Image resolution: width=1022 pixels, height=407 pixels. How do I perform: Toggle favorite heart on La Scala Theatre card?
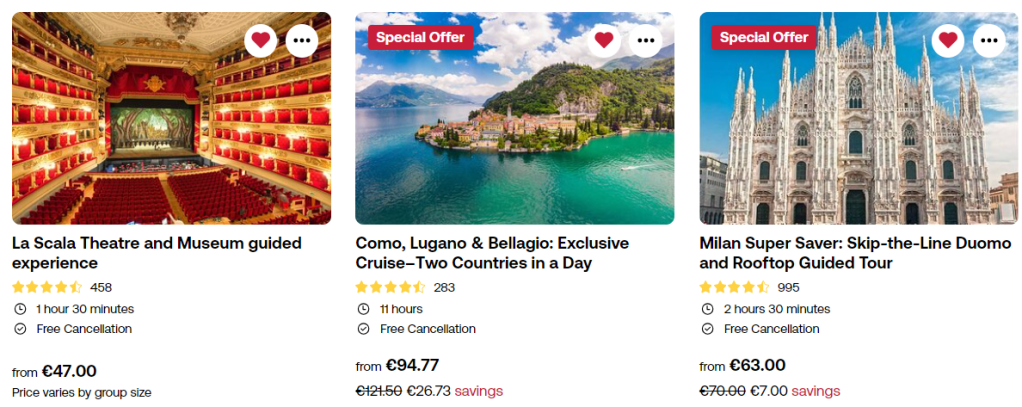261,40
